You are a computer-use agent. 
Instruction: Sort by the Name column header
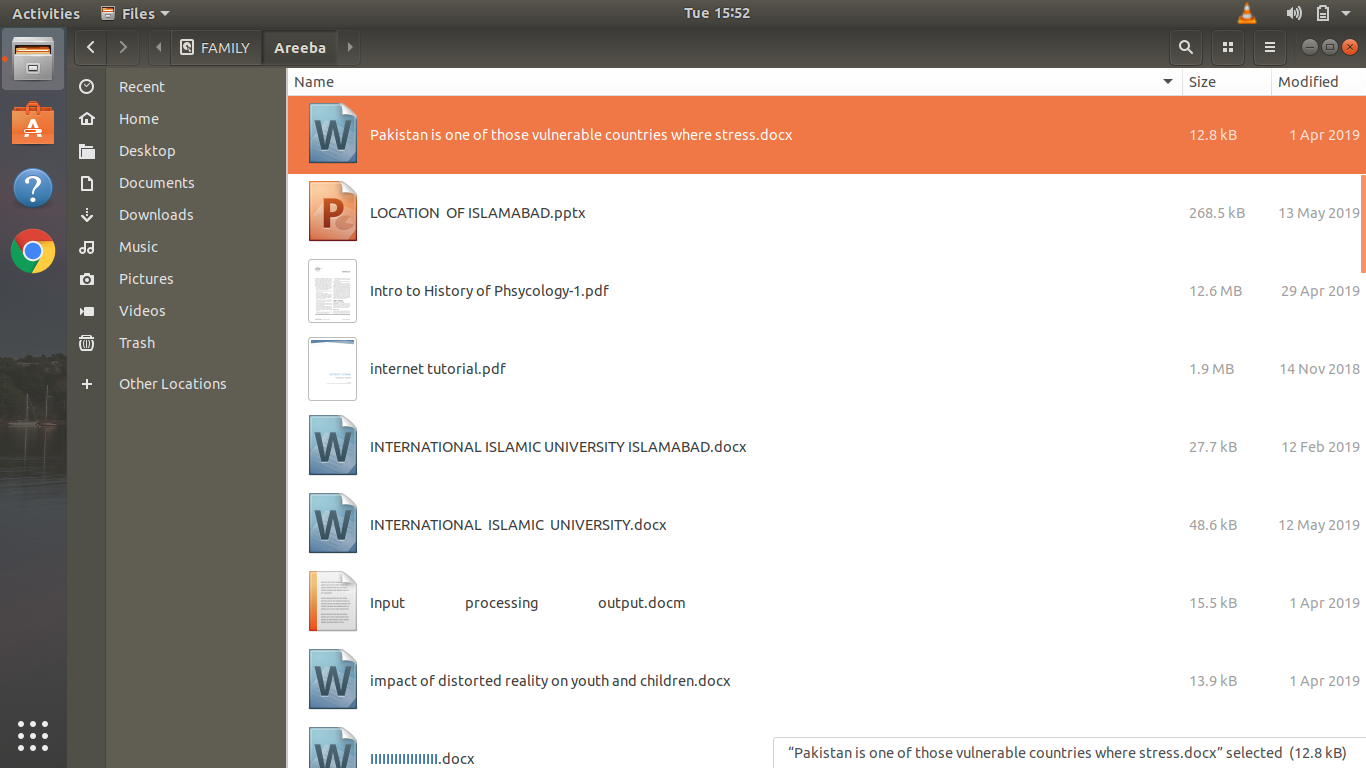point(734,82)
